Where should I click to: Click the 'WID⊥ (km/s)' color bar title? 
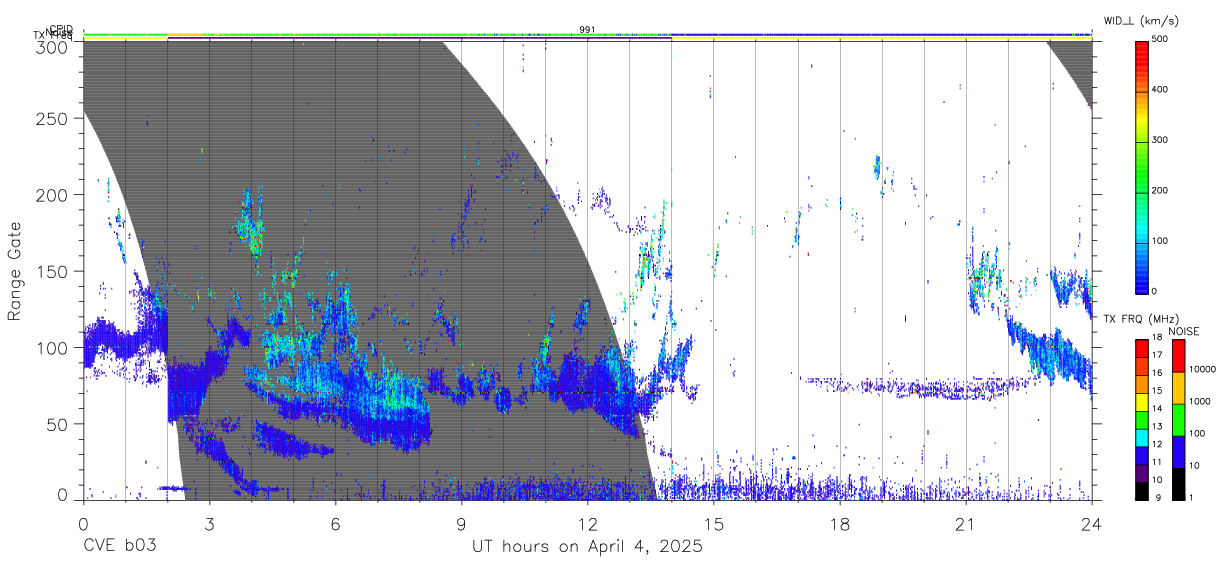click(x=1144, y=19)
